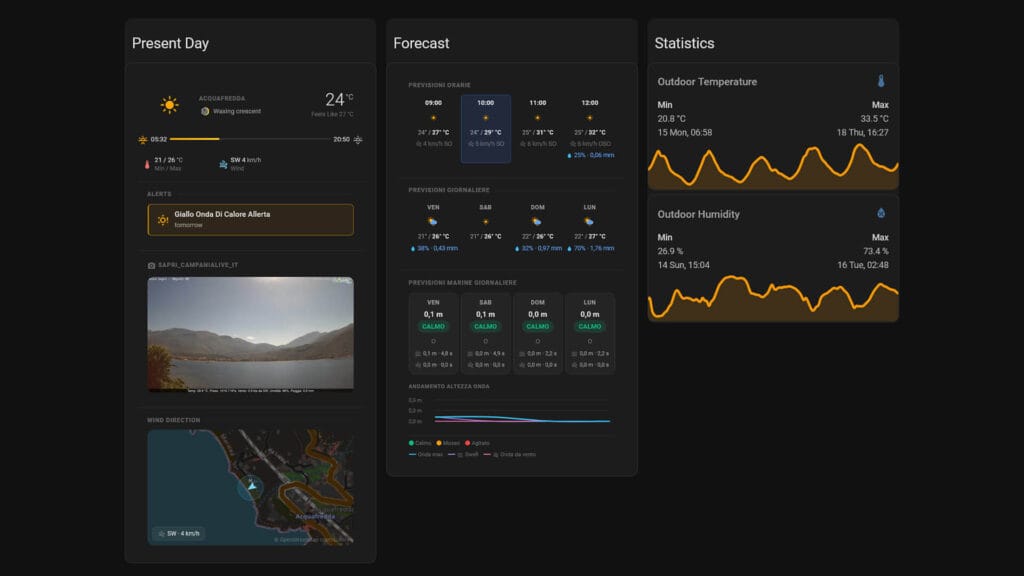Click the sunset icon next to 20:50
The height and width of the screenshot is (576, 1024).
pyautogui.click(x=358, y=140)
